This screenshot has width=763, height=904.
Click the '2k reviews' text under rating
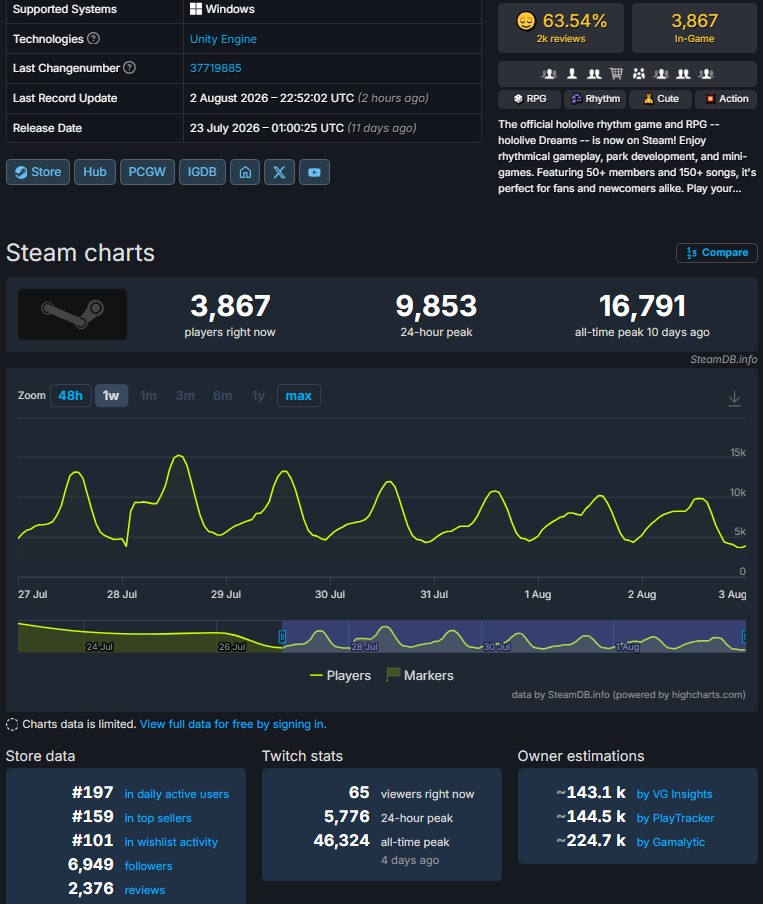pos(561,39)
